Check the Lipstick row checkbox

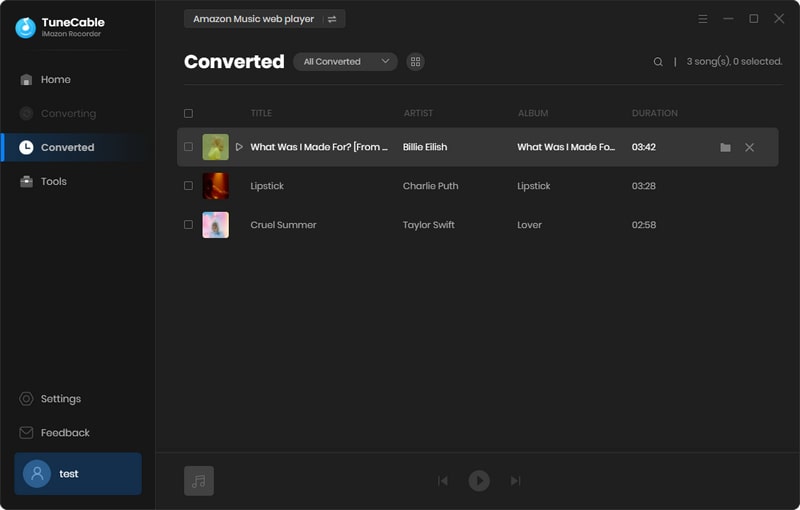(x=188, y=186)
